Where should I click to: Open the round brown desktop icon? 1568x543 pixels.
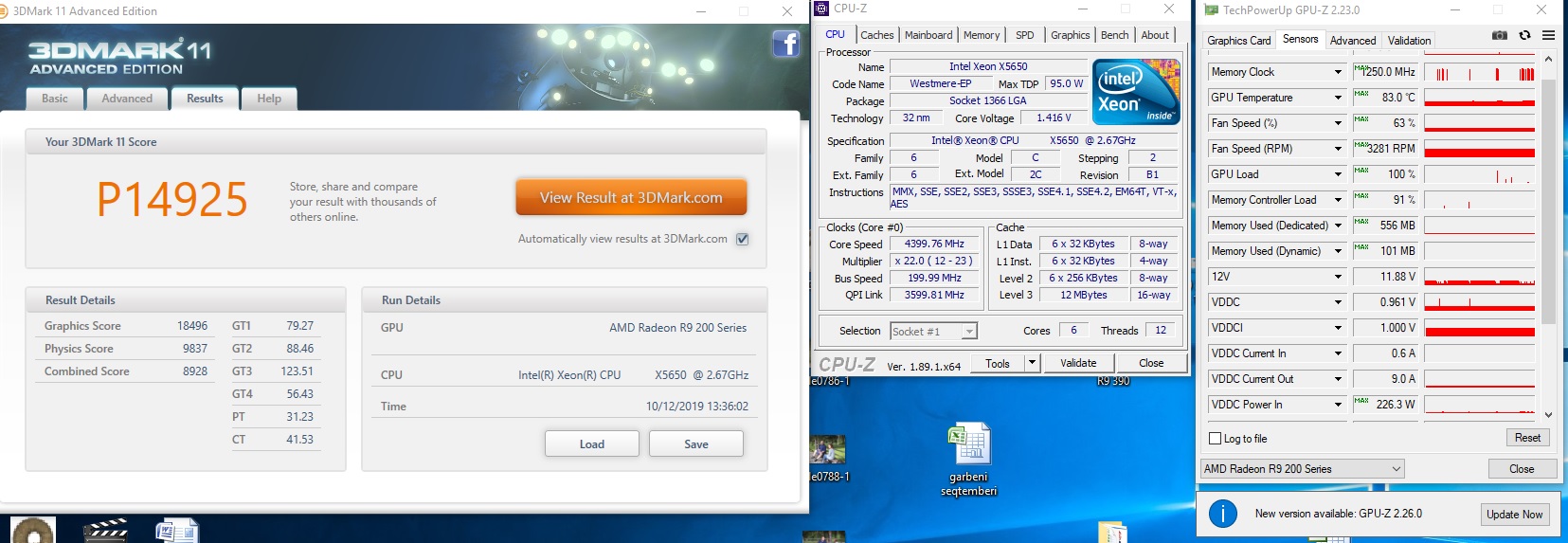coord(33,530)
